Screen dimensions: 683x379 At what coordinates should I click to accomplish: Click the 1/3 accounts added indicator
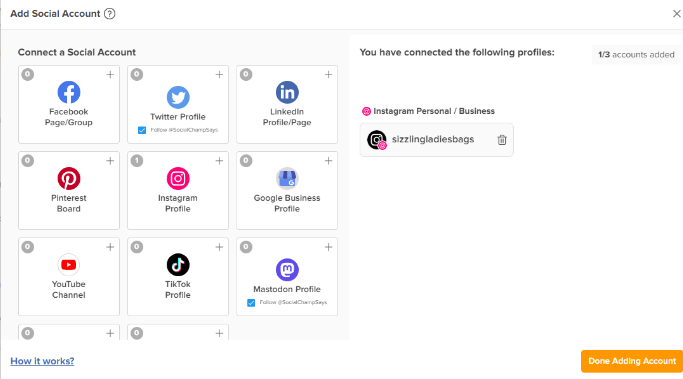click(x=636, y=55)
